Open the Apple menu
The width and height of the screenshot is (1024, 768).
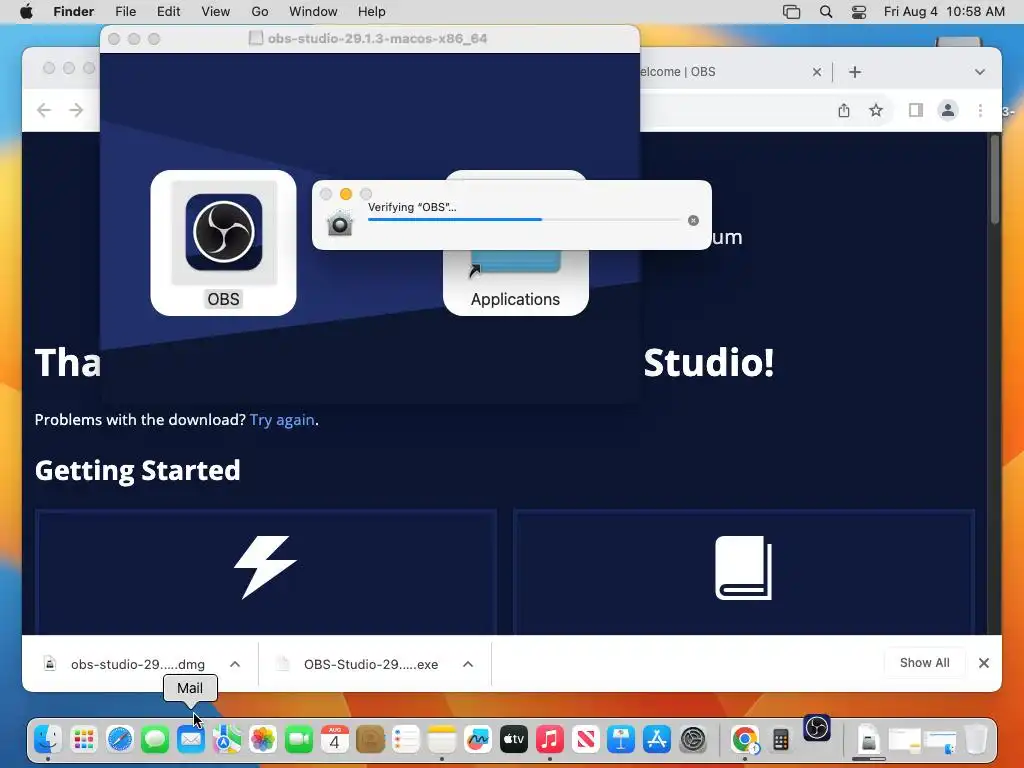pos(26,12)
